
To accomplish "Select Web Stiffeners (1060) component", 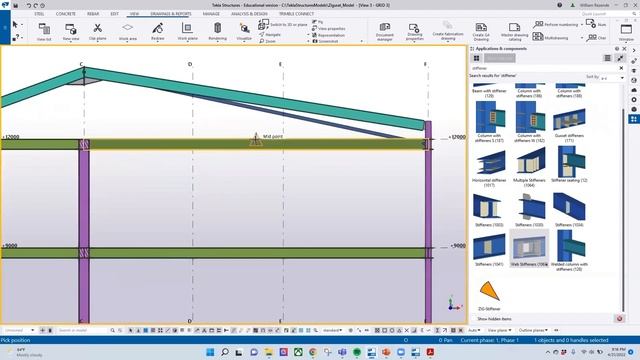I will click(529, 249).
